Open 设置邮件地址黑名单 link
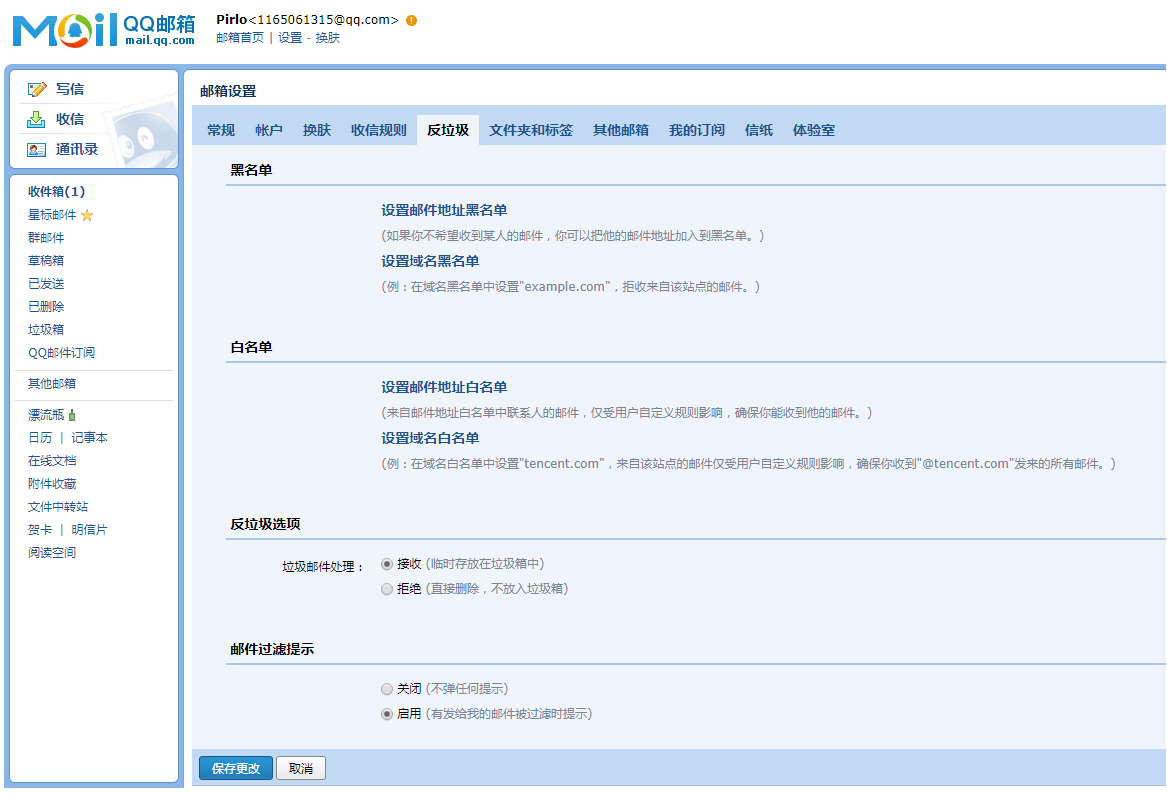The height and width of the screenshot is (793, 1167). pyautogui.click(x=444, y=210)
